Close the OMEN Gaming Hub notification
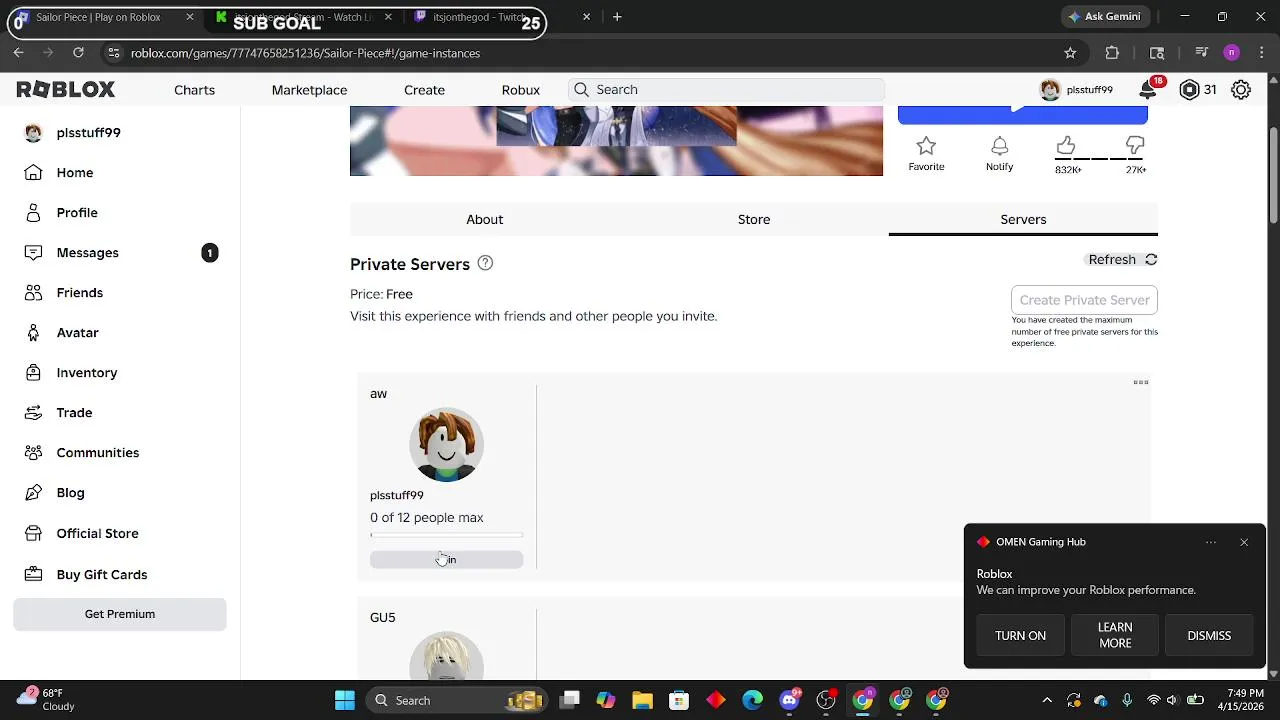Screen dimensions: 1280x720 [1244, 542]
